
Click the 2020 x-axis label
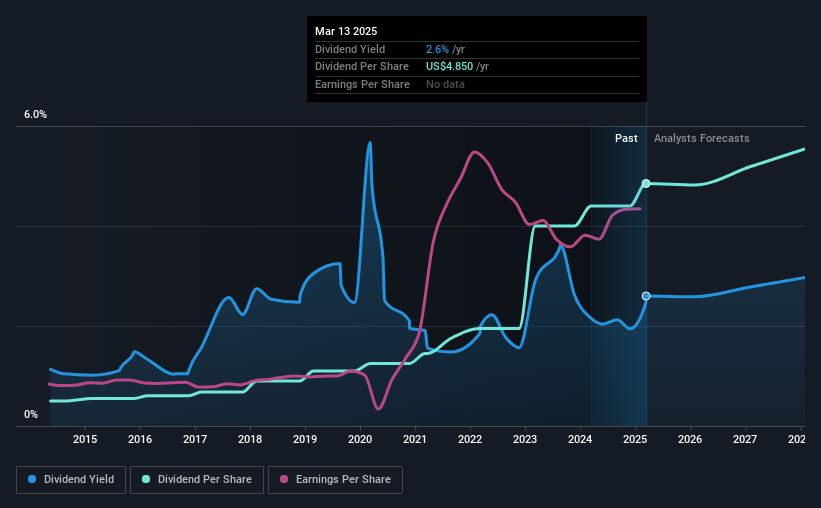[x=360, y=439]
